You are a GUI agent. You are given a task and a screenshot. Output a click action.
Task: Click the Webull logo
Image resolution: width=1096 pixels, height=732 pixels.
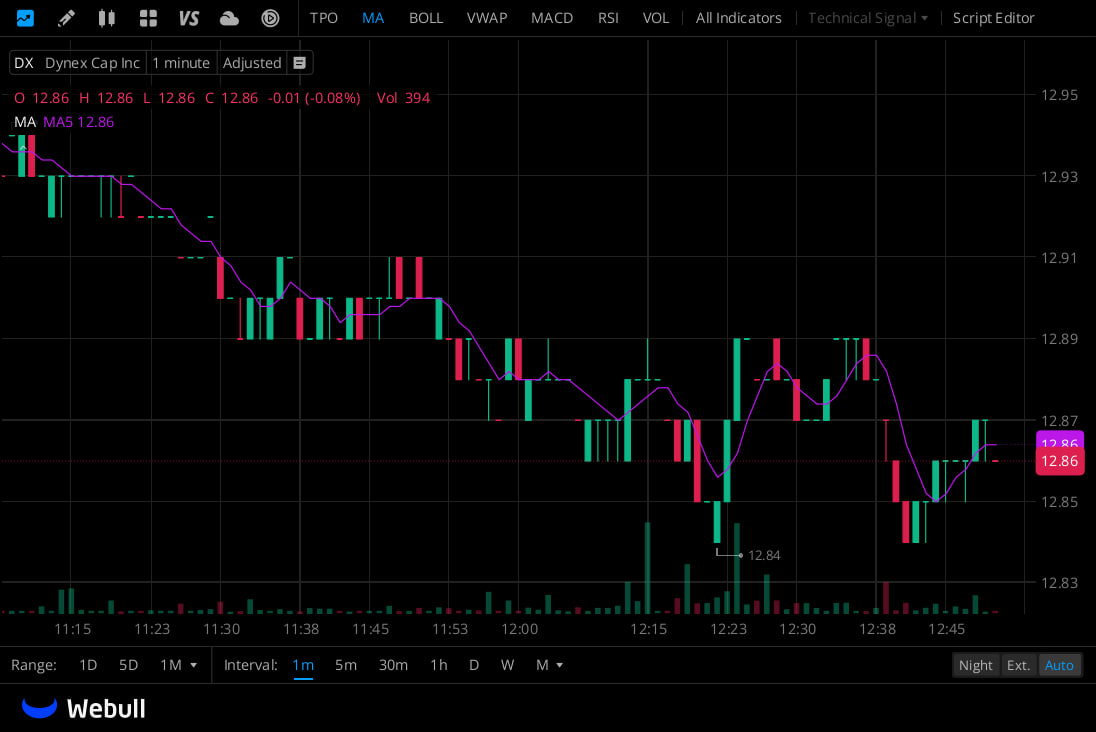tap(84, 708)
